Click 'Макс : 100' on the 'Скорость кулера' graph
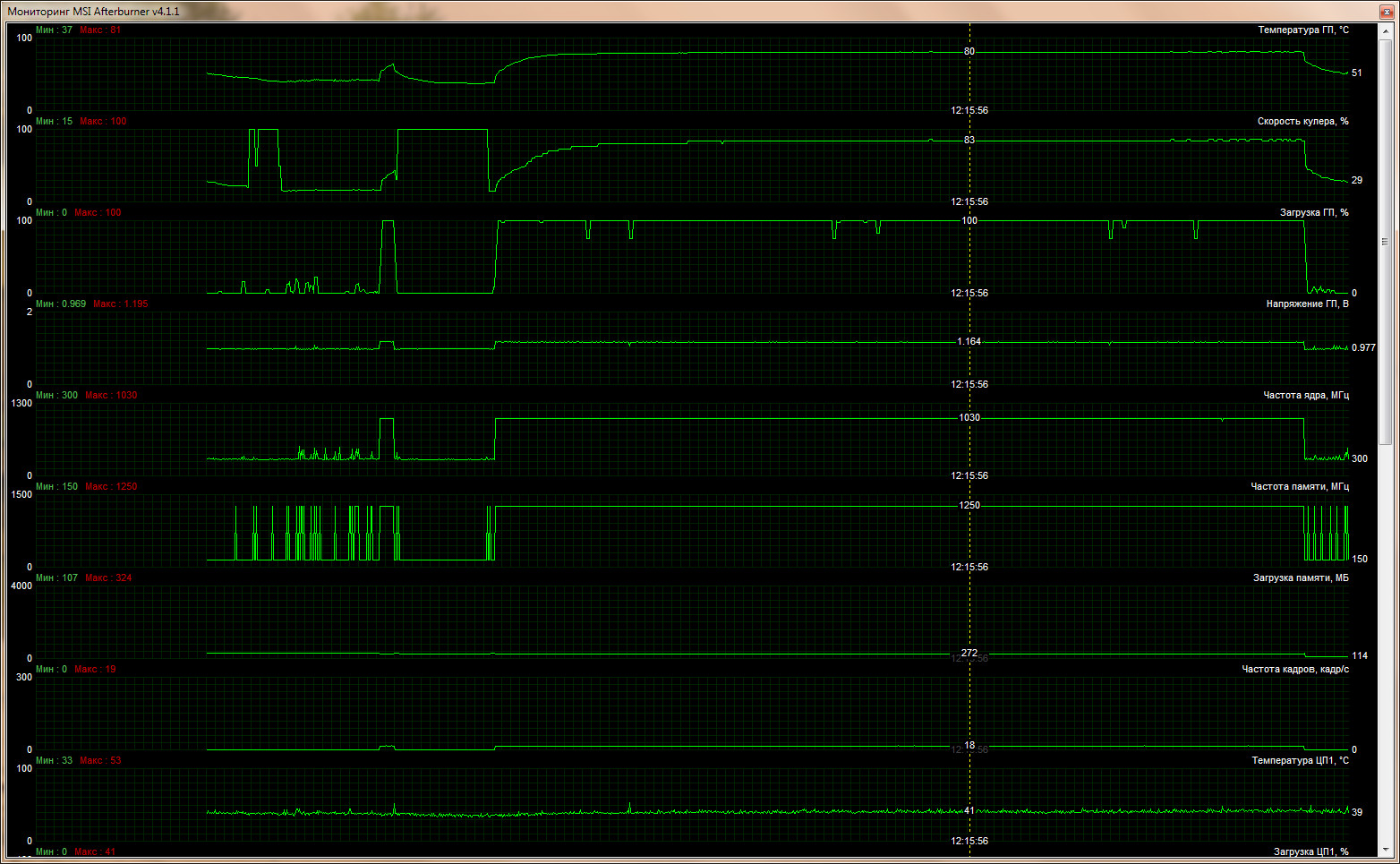This screenshot has height=864, width=1400. pos(103,122)
